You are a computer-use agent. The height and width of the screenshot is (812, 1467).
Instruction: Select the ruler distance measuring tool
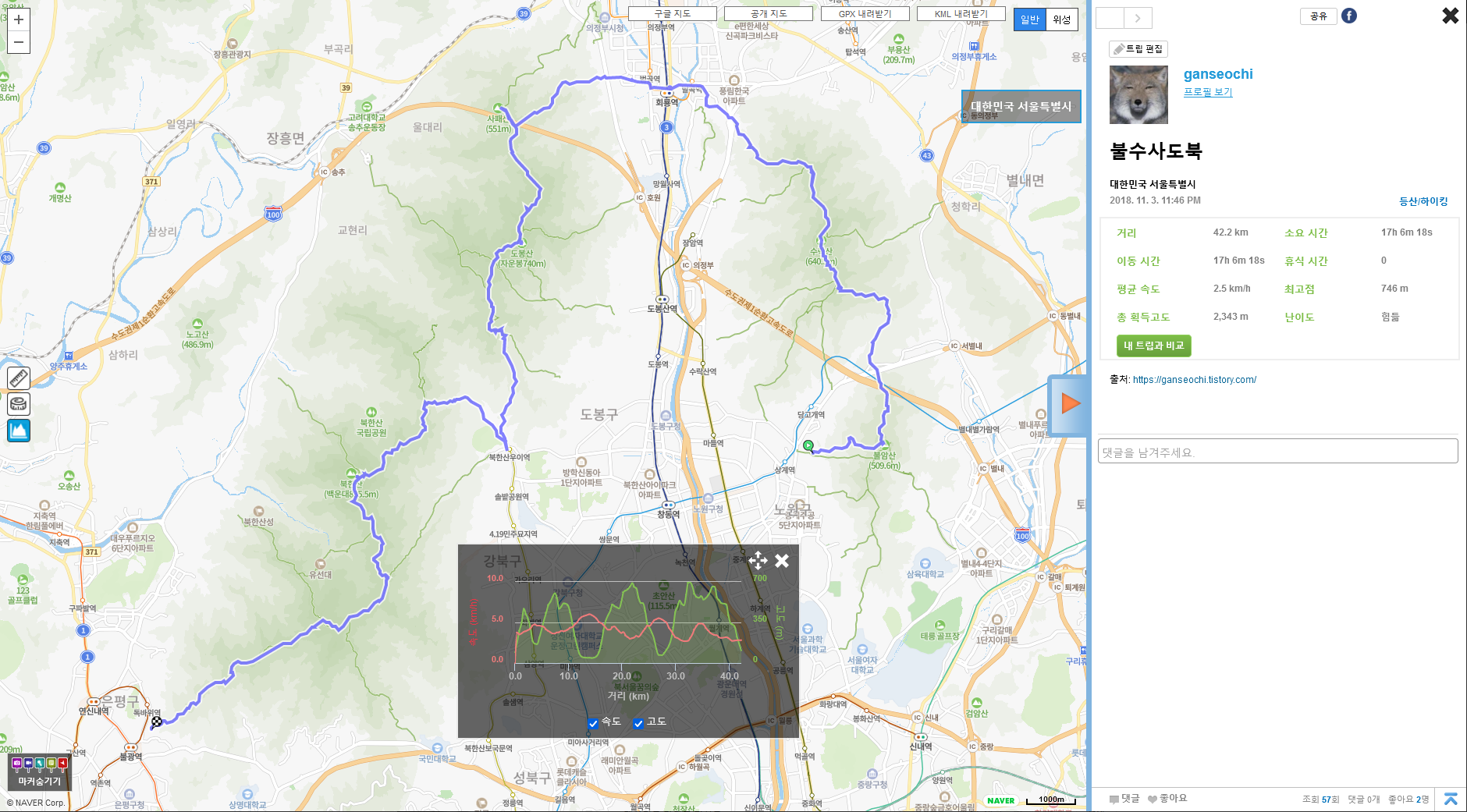tap(19, 378)
